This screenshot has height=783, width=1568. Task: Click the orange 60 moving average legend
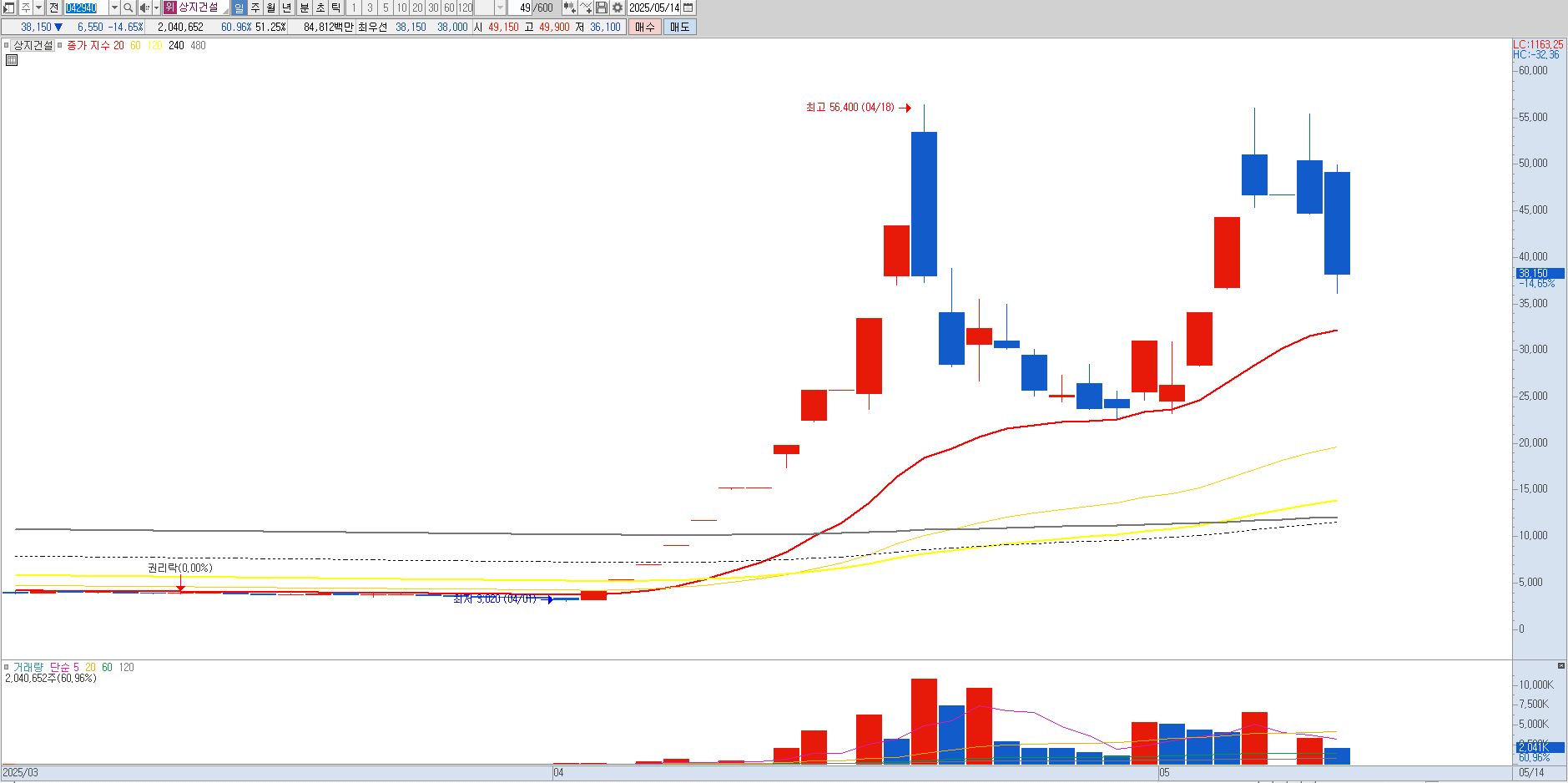tap(135, 45)
